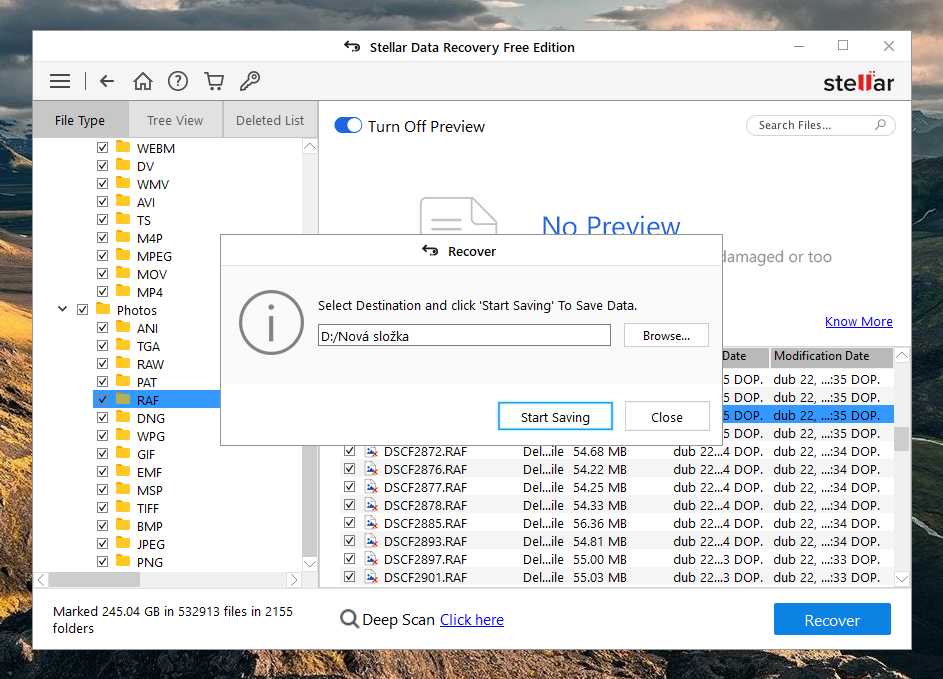Viewport: 943px width, 679px height.
Task: Click the file list vertical scrollbar thumb
Action: point(902,439)
